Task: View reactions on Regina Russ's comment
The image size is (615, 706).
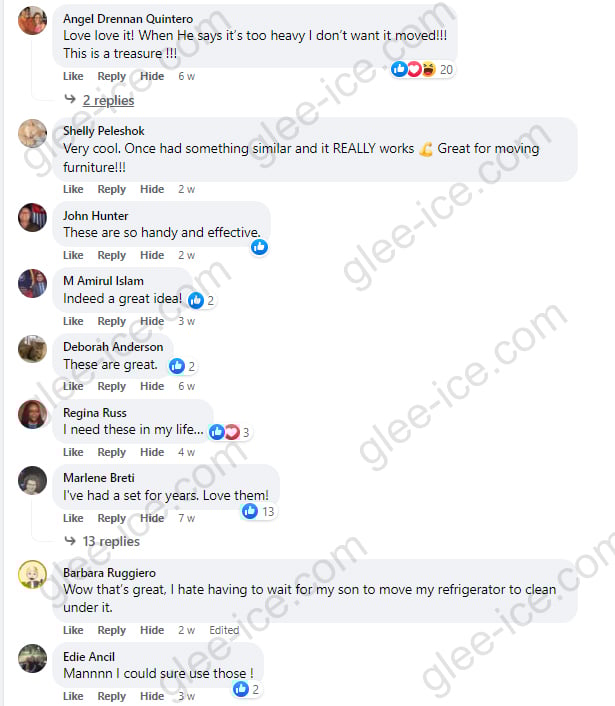Action: tap(229, 432)
